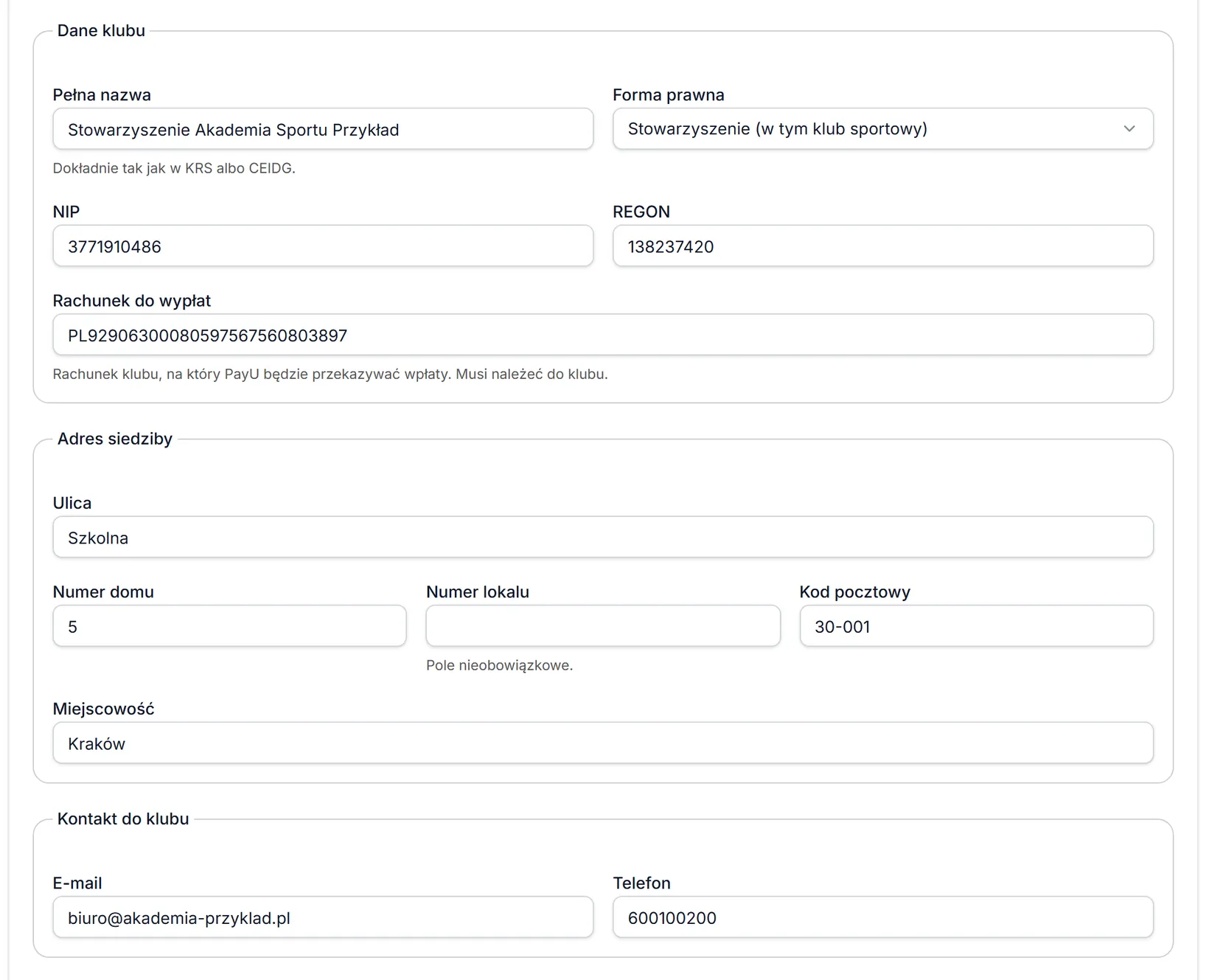The width and height of the screenshot is (1209, 980).
Task: Open the Forma prawna legal form dropdown
Action: tap(882, 129)
